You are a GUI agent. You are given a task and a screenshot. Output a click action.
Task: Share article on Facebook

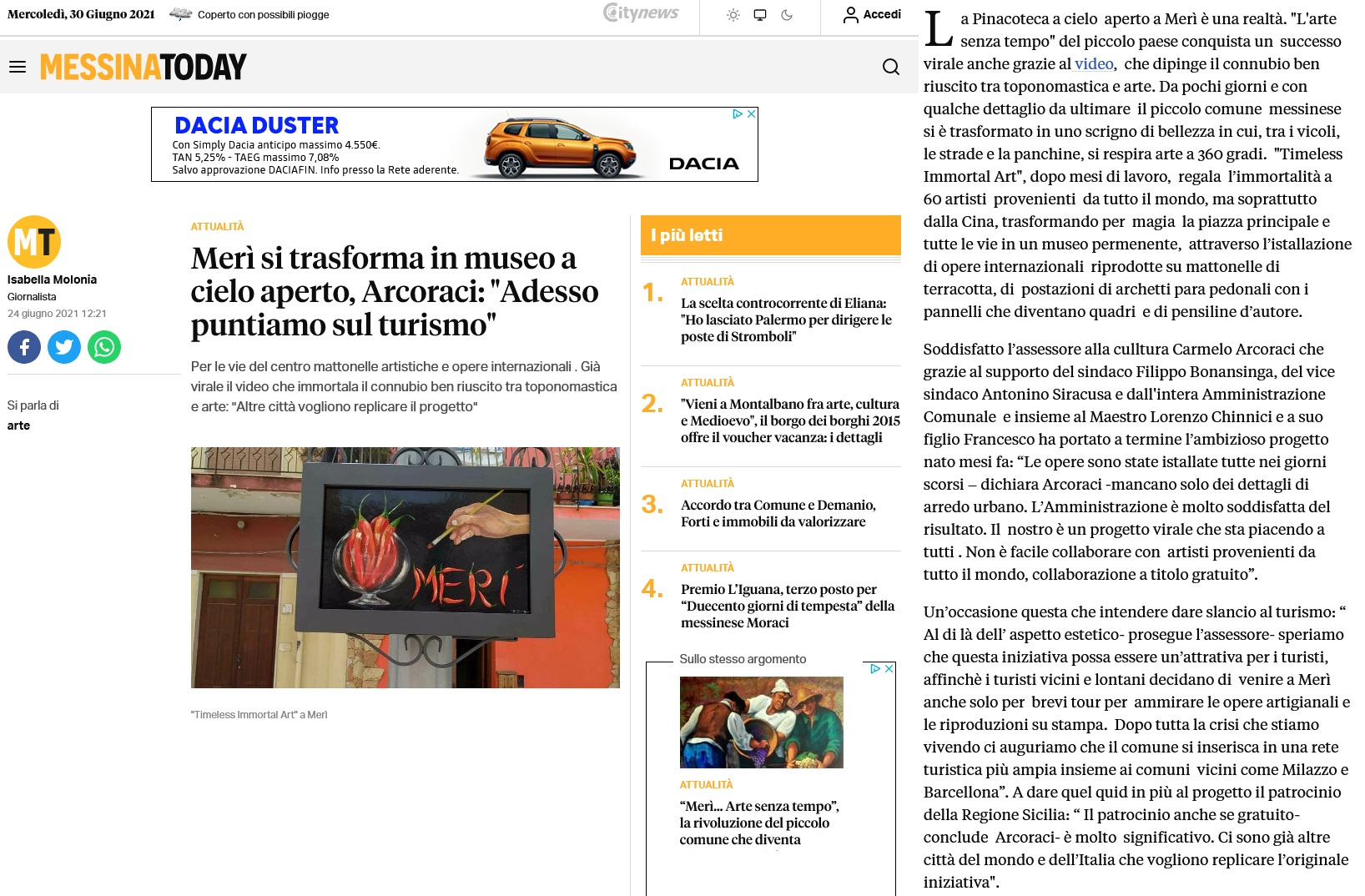point(24,347)
